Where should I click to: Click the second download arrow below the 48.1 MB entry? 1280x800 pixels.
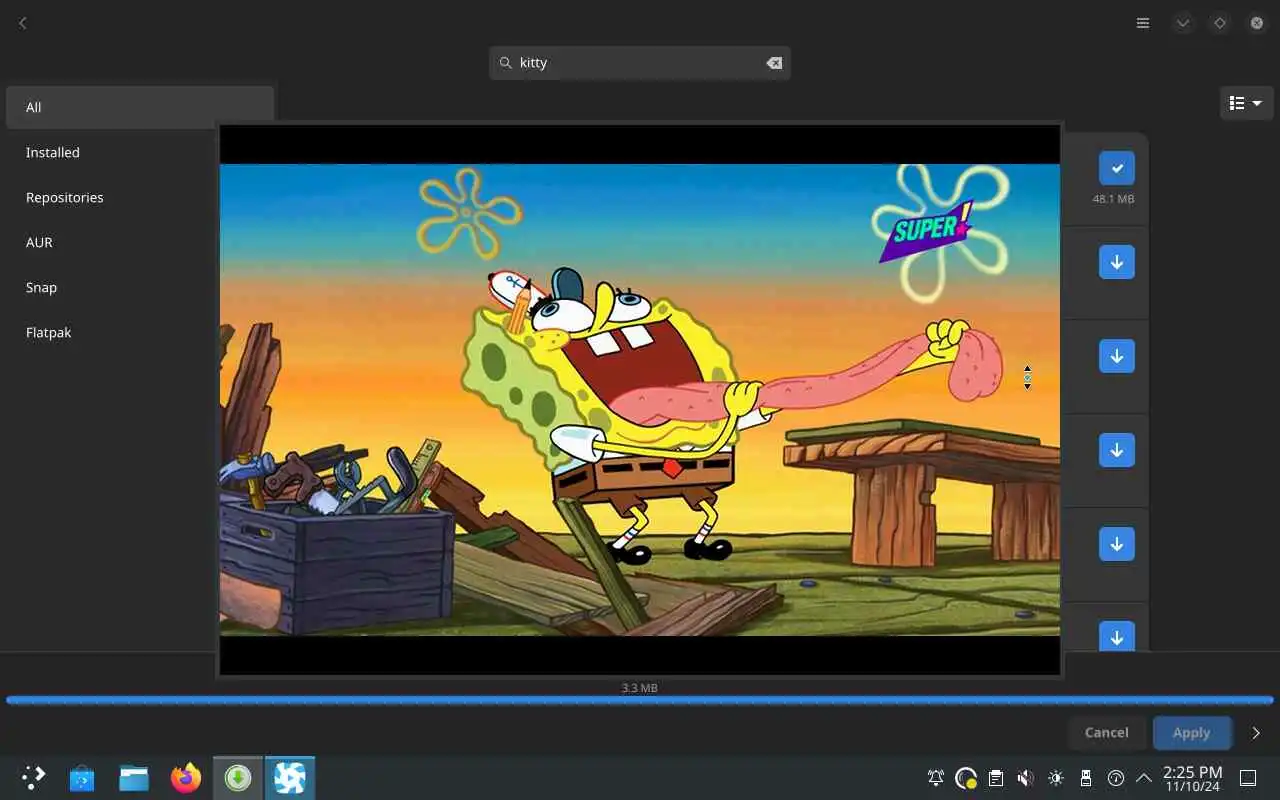1117,356
